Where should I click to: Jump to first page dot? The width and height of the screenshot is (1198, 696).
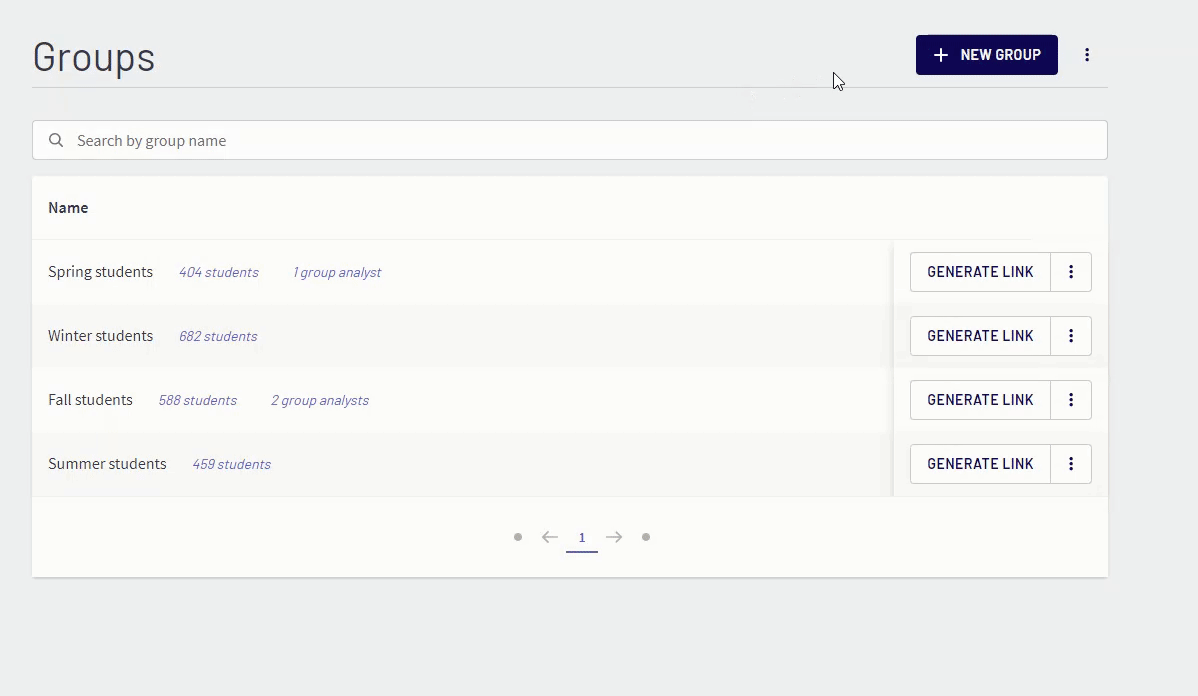point(518,537)
